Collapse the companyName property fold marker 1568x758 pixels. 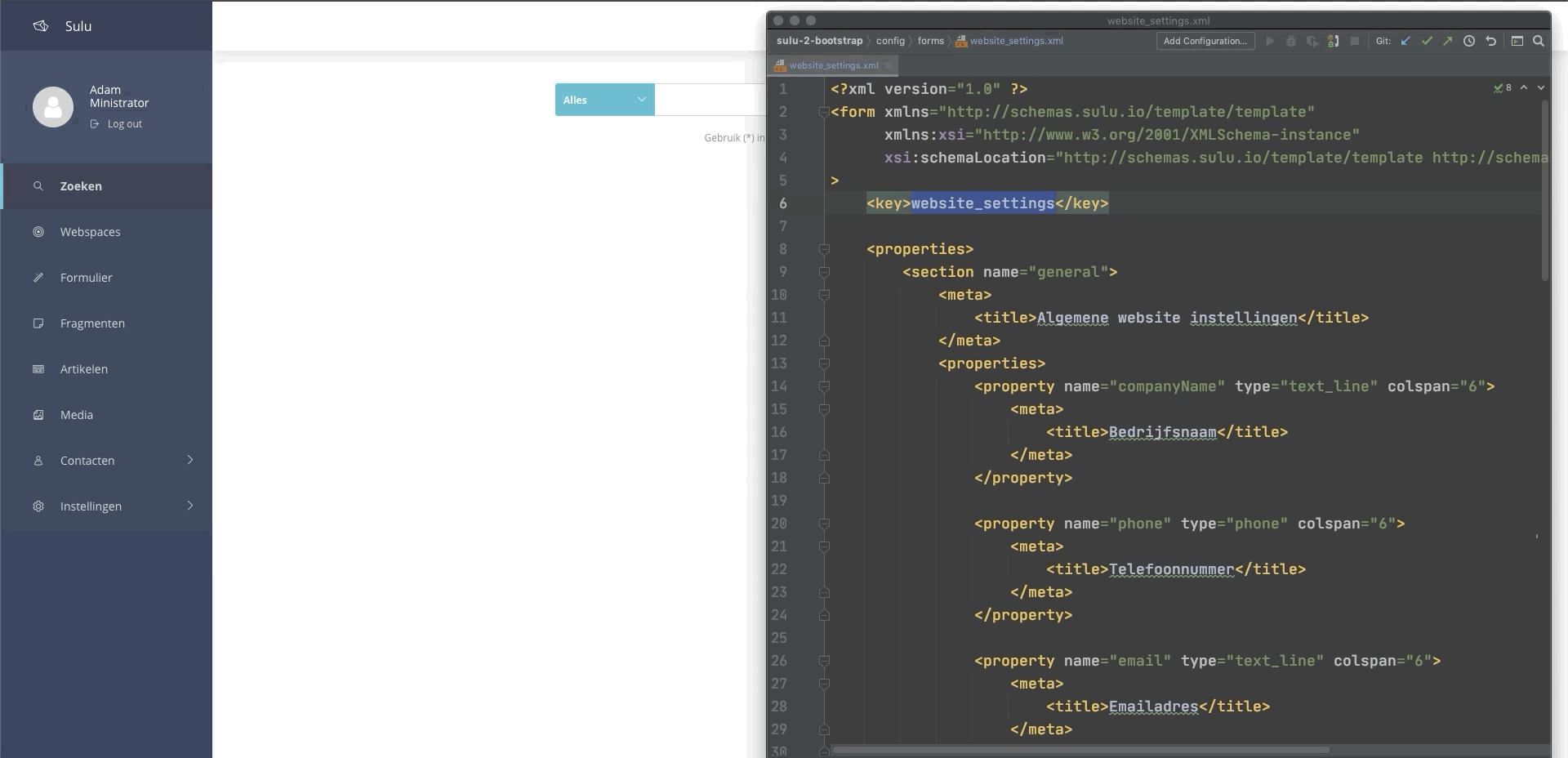click(x=824, y=386)
